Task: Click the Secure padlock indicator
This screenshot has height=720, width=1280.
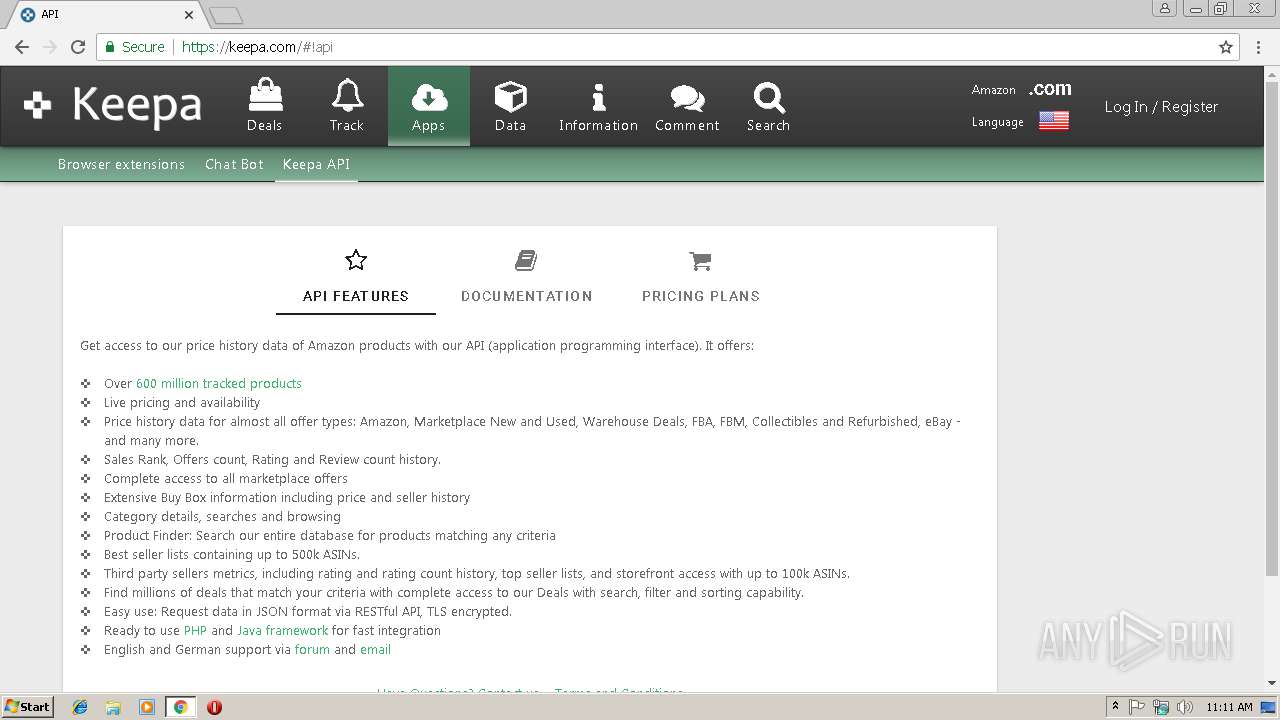Action: tap(133, 47)
